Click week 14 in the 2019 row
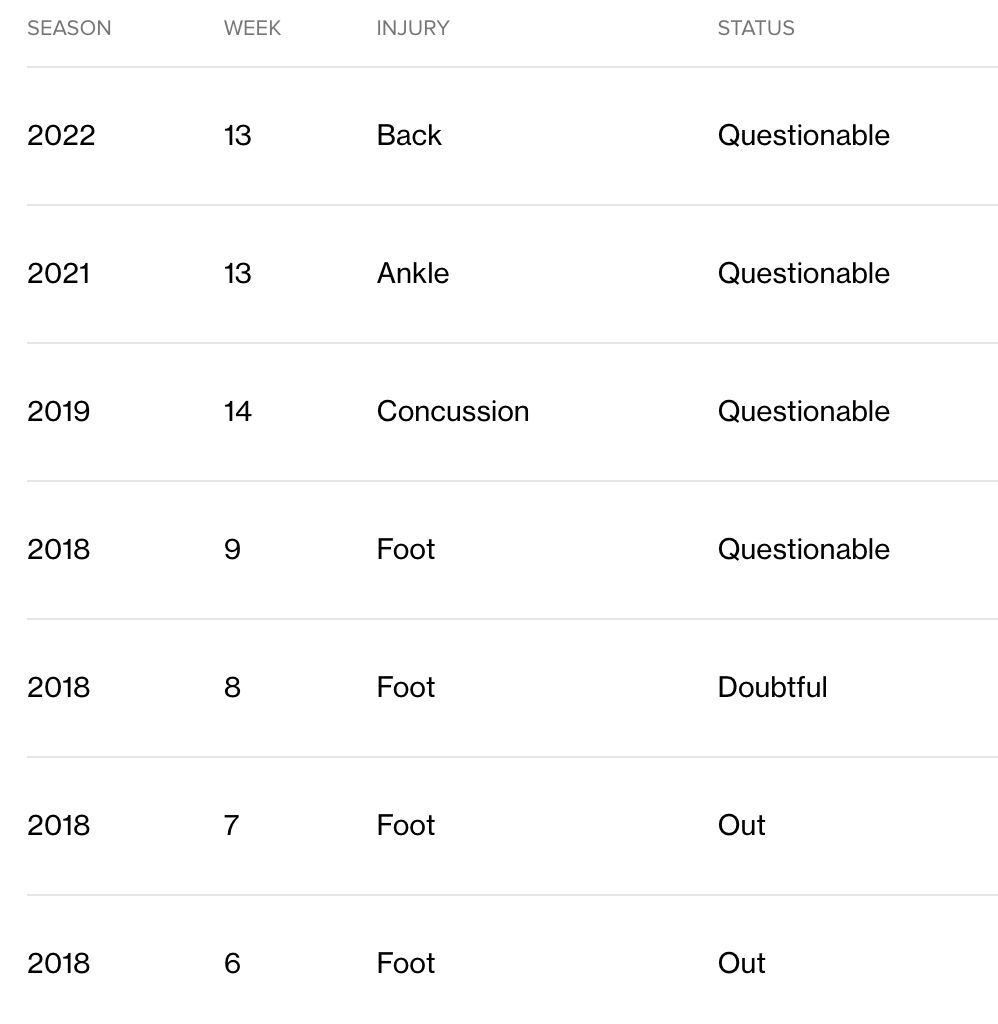Viewport: 998px width, 1024px height. (x=237, y=411)
